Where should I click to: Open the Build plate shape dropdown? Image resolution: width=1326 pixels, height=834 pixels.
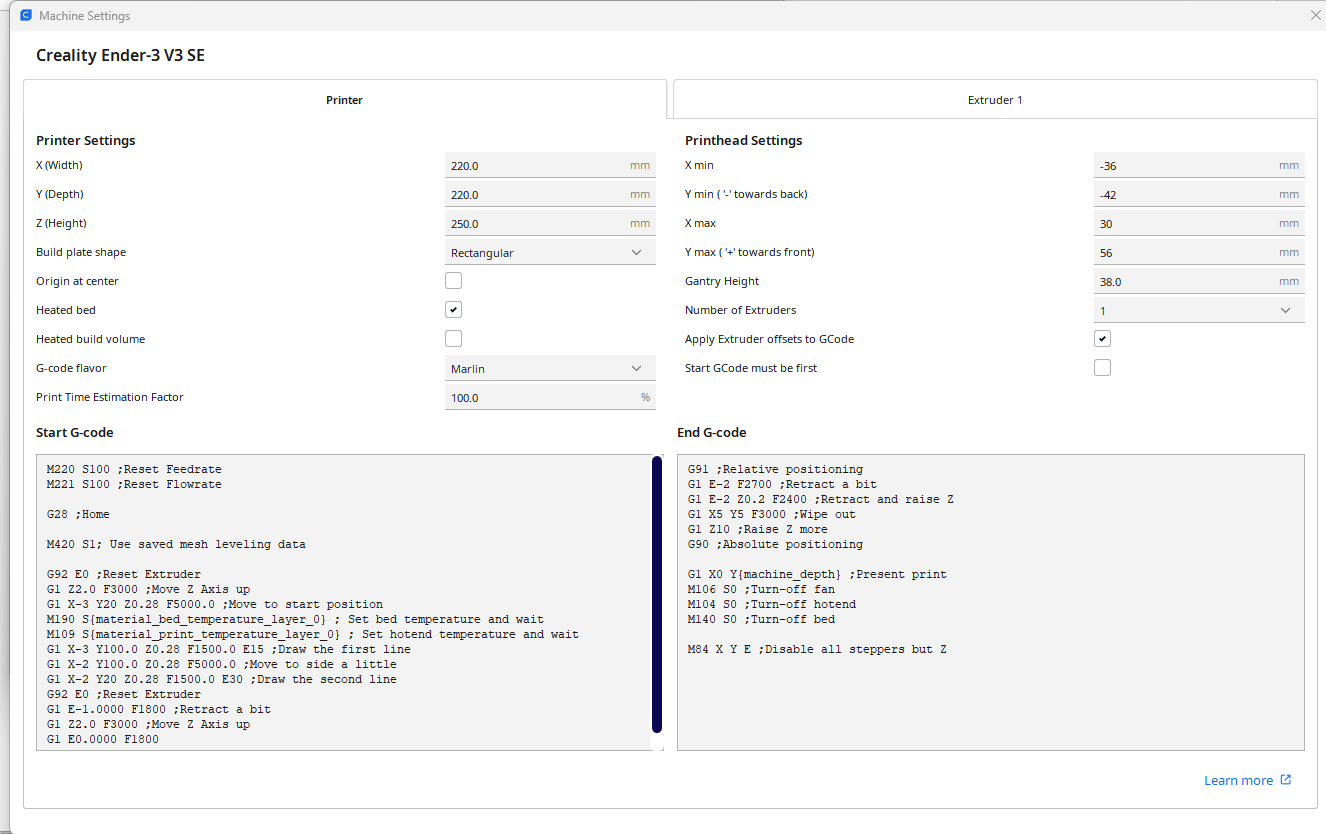click(550, 253)
